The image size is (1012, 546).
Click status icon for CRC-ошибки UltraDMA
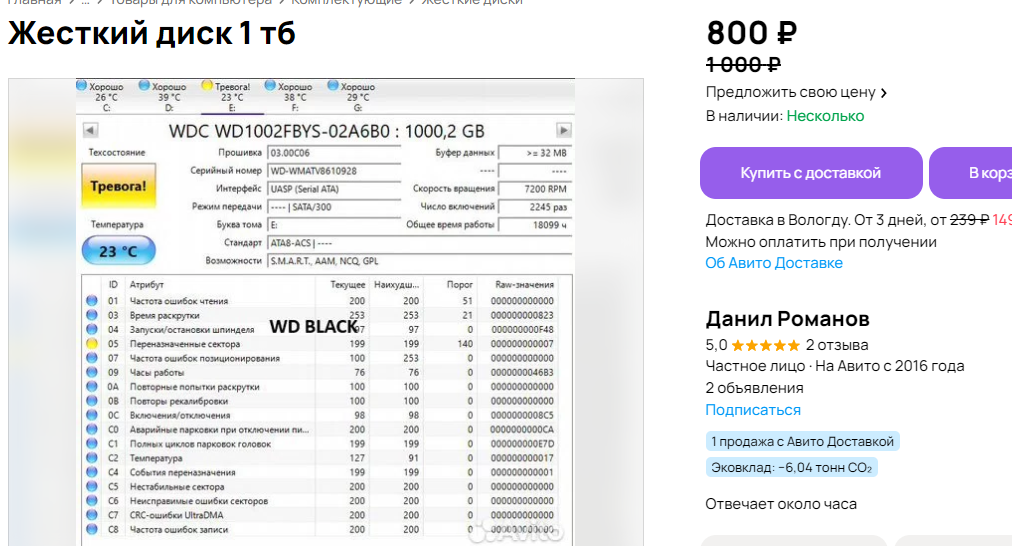pyautogui.click(x=92, y=515)
